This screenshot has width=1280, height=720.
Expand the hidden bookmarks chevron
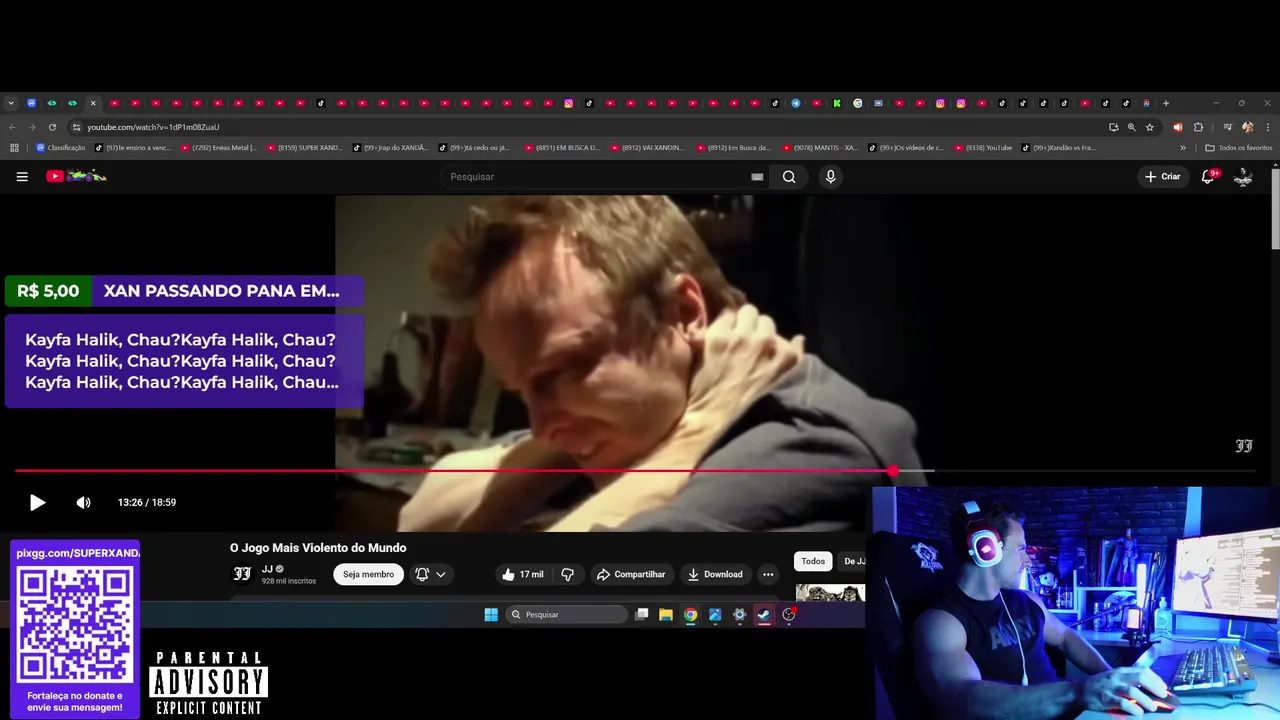(x=1183, y=147)
